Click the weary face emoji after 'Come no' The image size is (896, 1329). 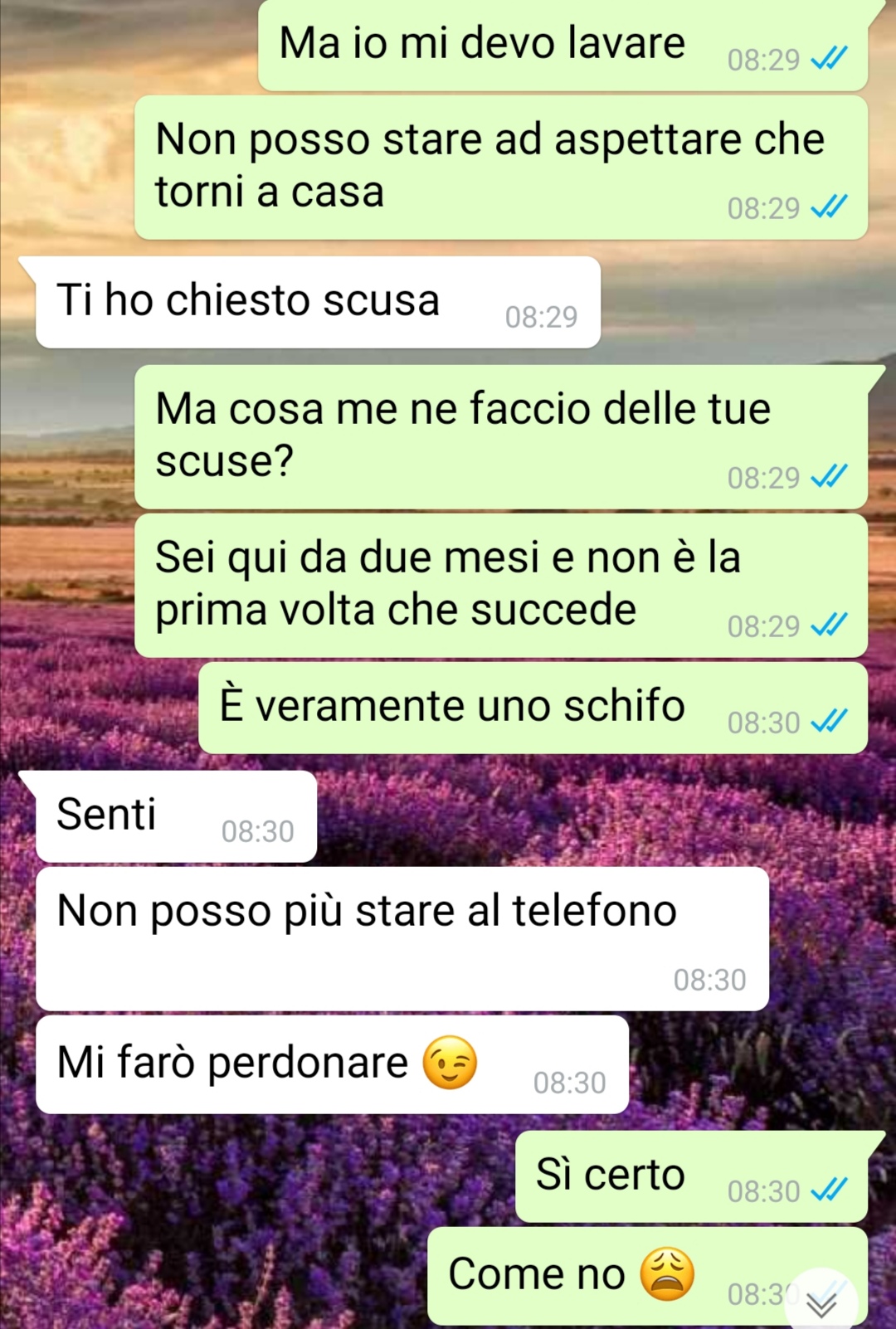click(667, 1273)
